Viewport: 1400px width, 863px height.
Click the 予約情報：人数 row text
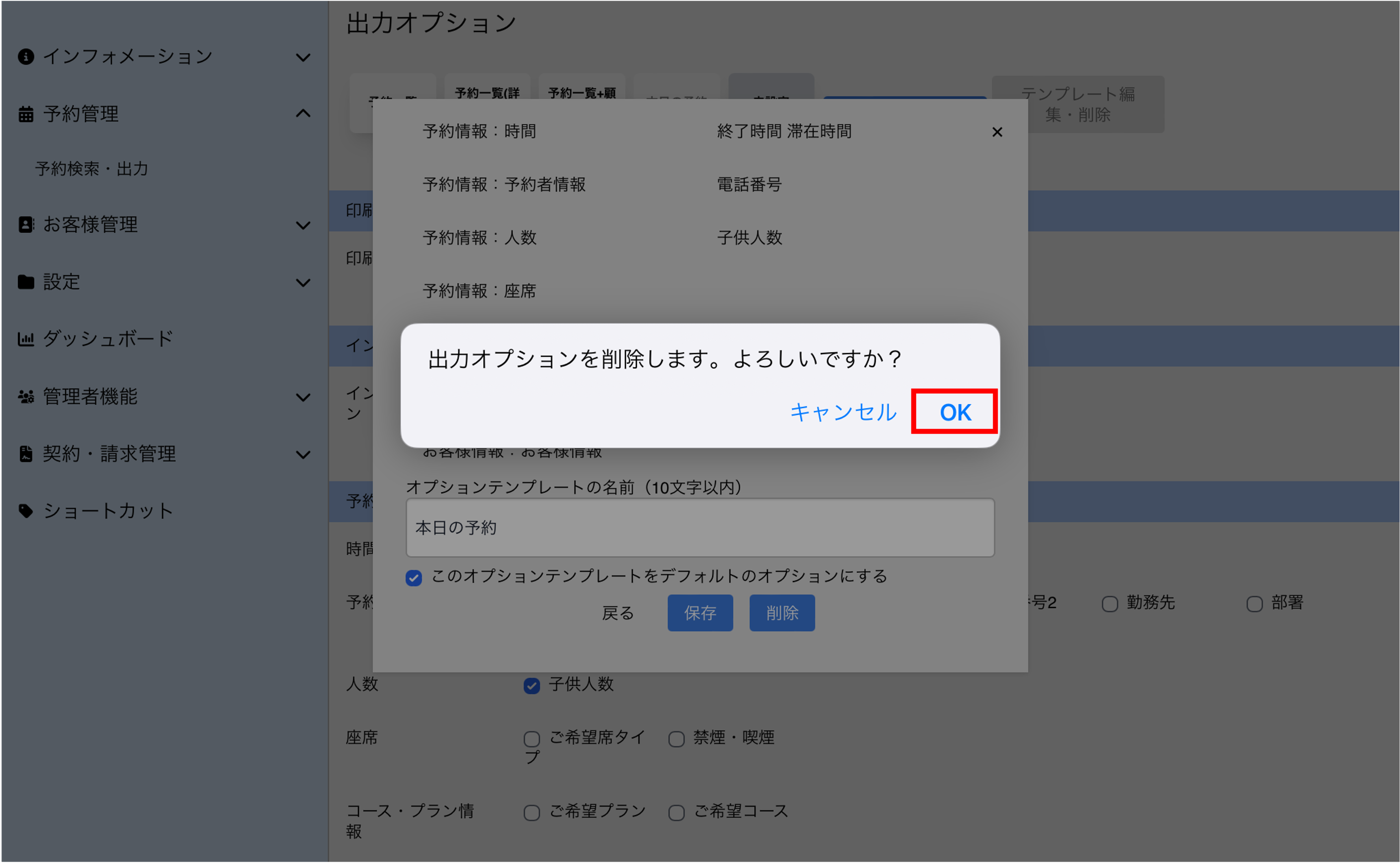(x=479, y=238)
